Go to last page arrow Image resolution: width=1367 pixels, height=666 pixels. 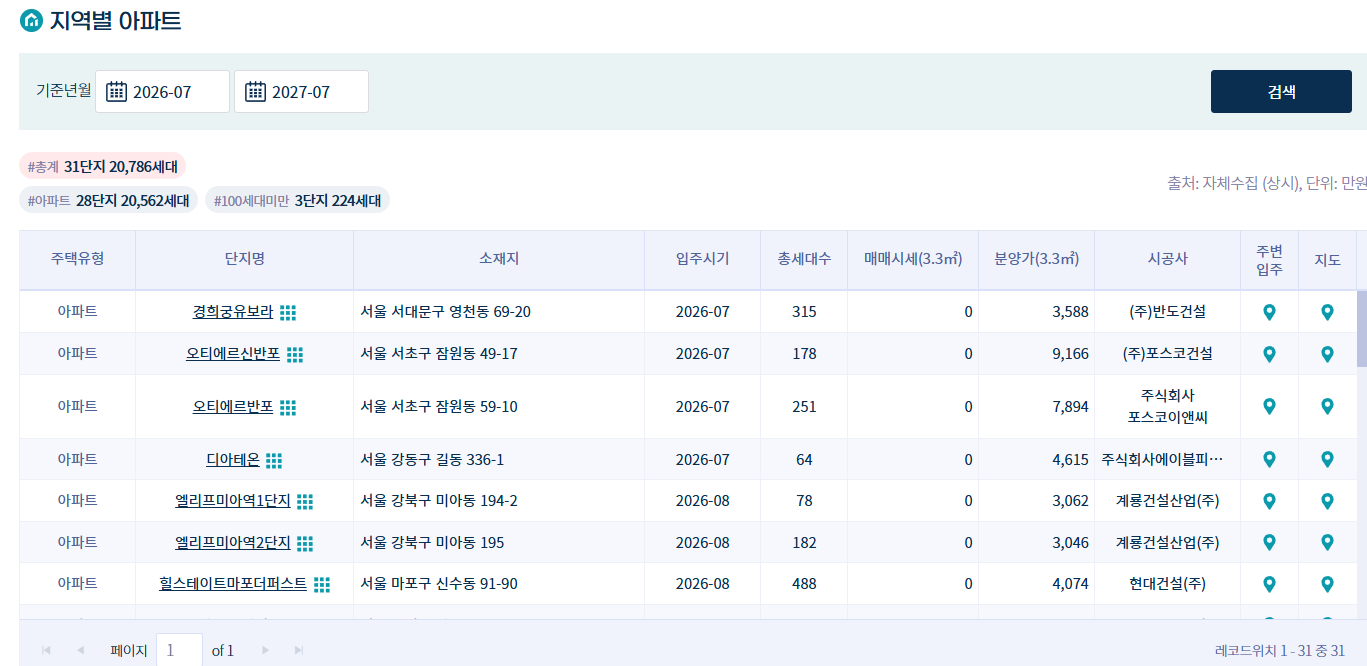tap(299, 650)
